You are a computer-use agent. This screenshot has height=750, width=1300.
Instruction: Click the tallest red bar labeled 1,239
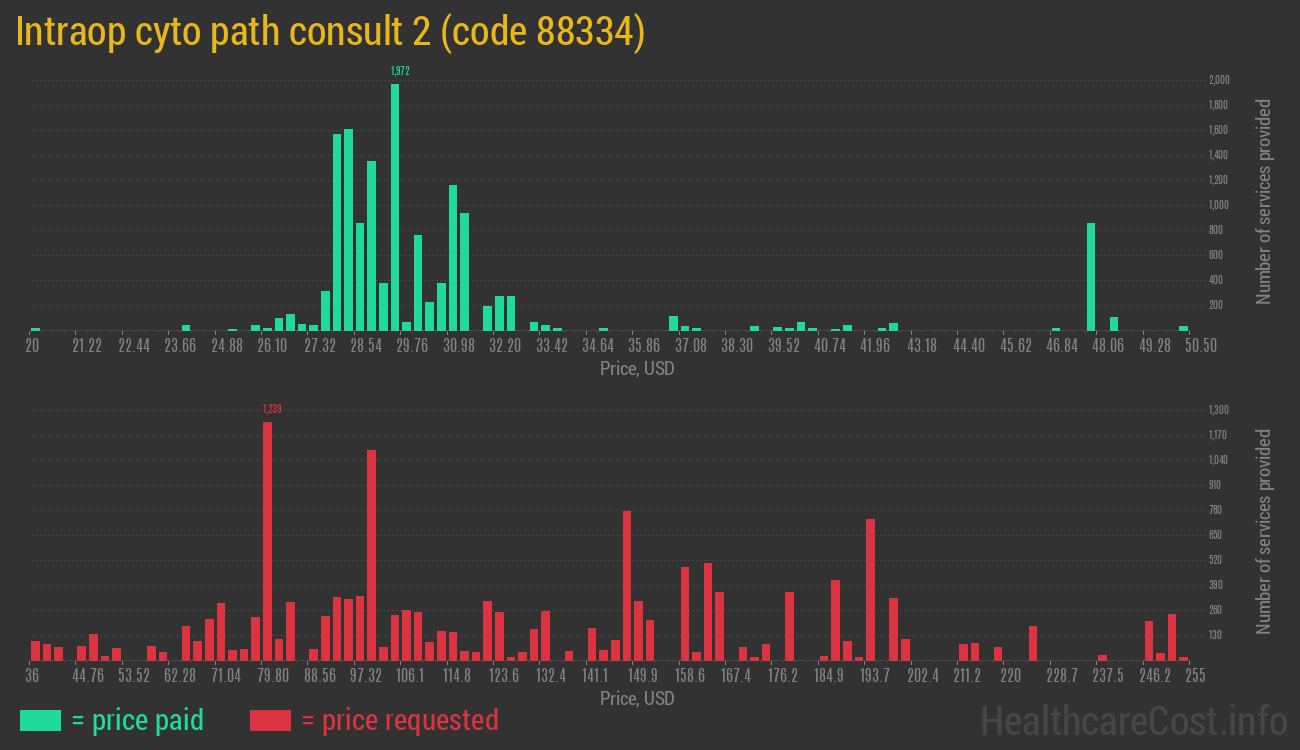click(267, 540)
